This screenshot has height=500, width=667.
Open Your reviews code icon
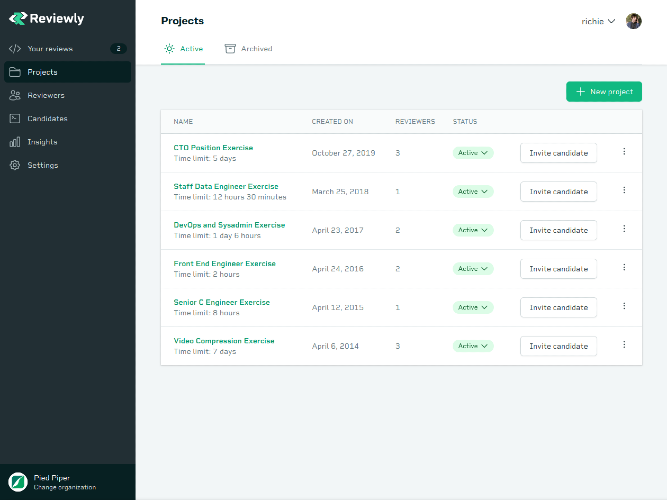coord(15,49)
